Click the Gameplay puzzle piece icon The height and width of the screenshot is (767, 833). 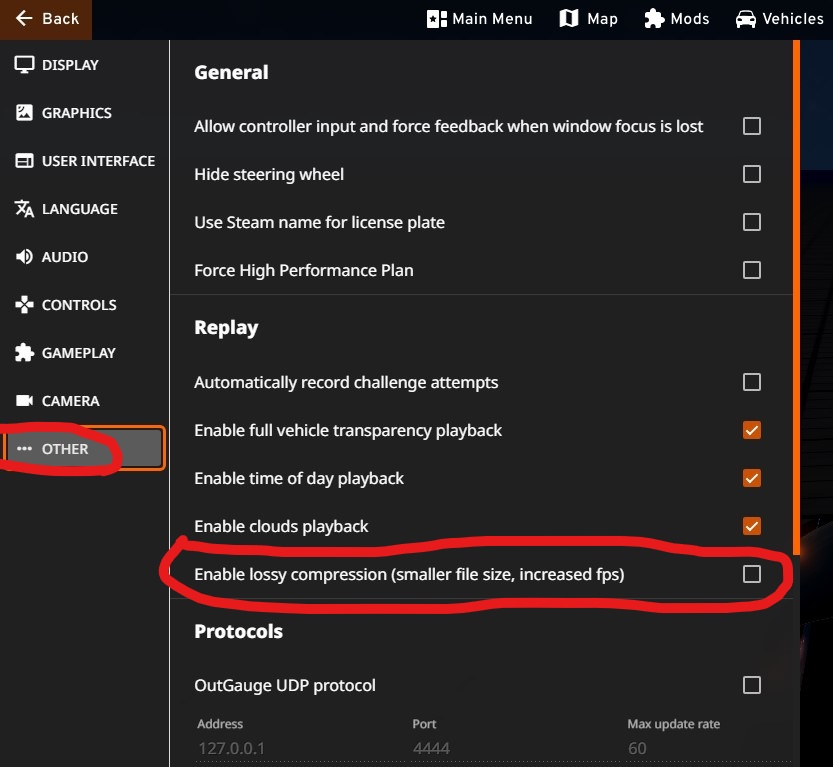tap(24, 353)
